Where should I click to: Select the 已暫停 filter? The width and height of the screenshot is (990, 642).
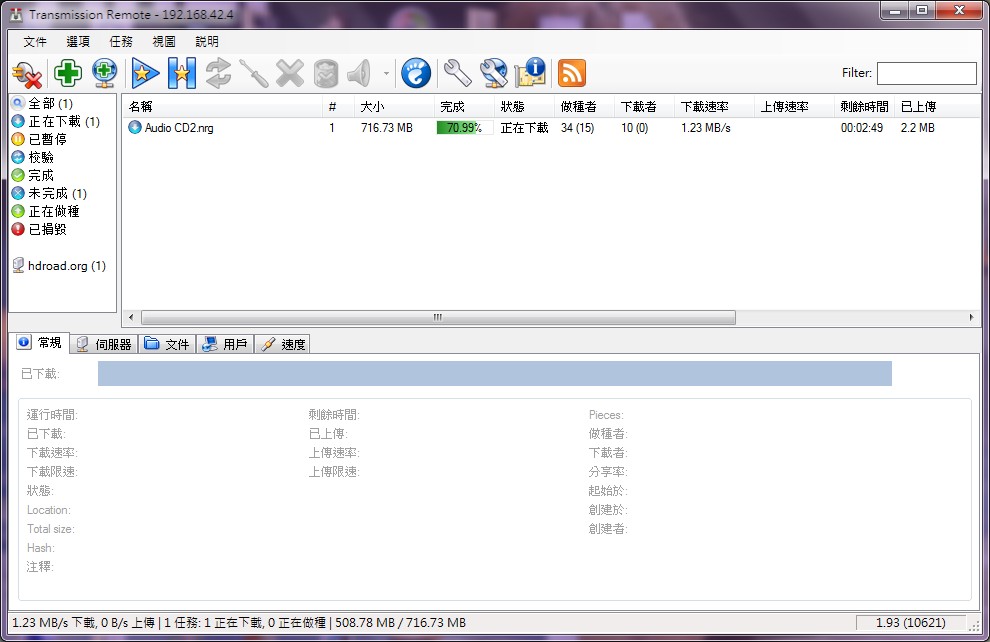pos(39,139)
